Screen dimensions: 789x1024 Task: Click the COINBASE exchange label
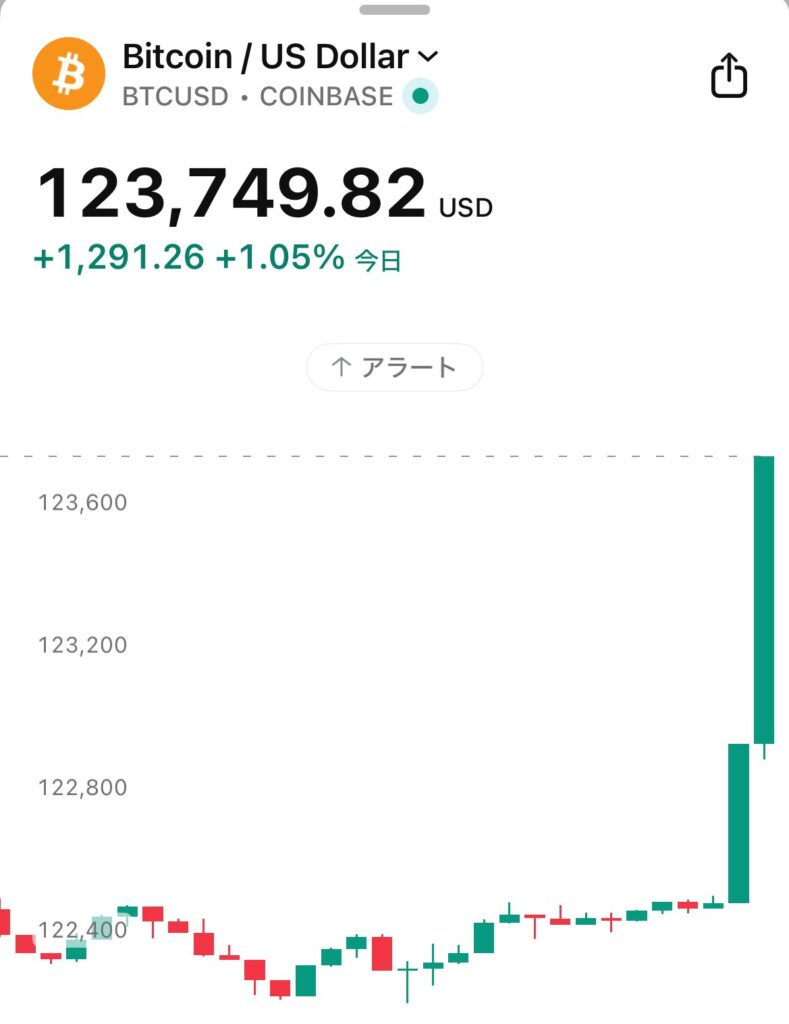(326, 98)
